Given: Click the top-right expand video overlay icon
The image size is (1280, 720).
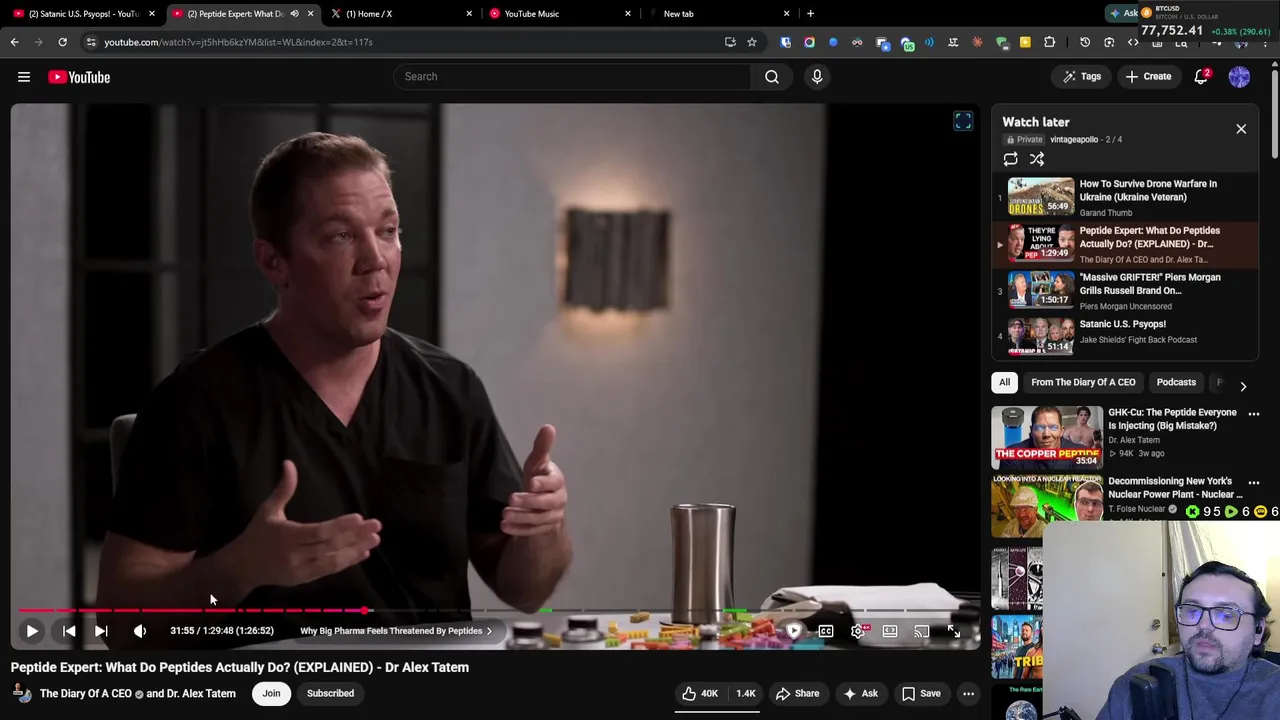Looking at the screenshot, I should click(963, 121).
